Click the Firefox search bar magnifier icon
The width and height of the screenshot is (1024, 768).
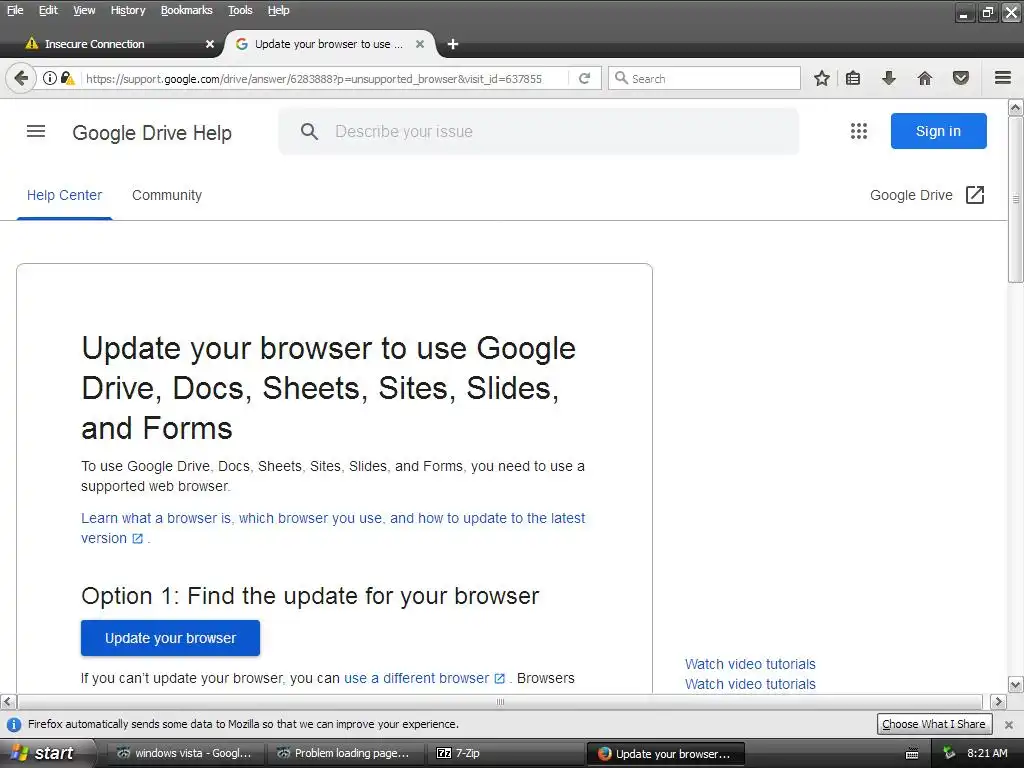tap(621, 78)
